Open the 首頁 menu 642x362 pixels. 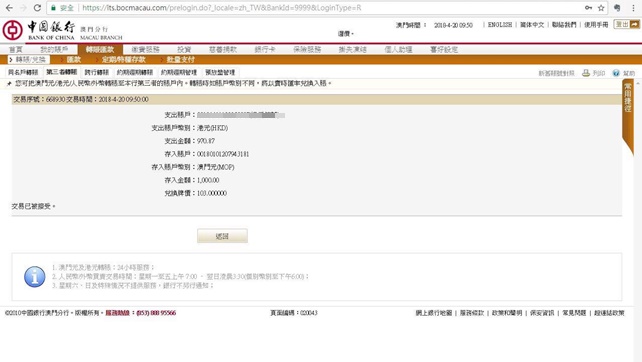pos(16,50)
